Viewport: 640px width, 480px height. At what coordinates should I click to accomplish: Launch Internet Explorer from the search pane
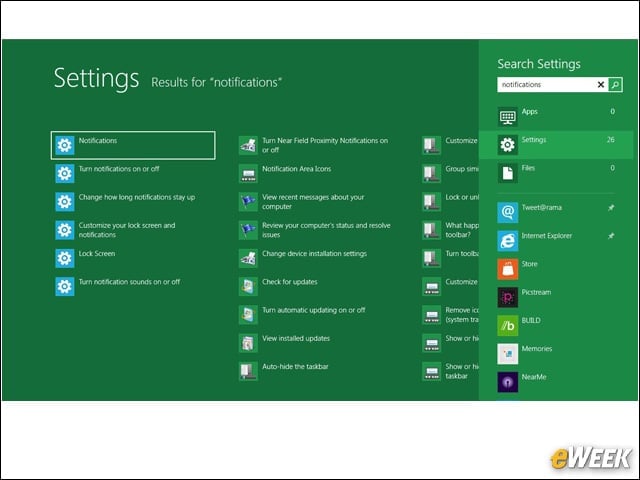(x=507, y=241)
